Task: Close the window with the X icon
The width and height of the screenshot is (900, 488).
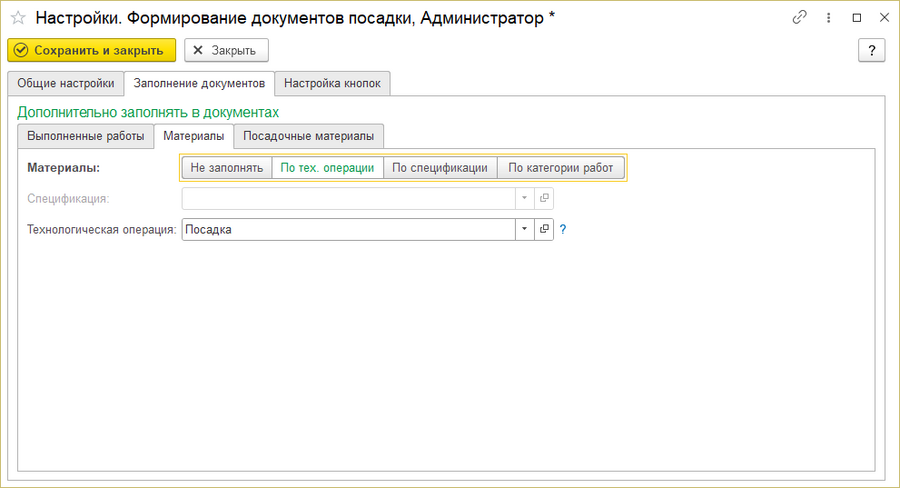Action: point(885,18)
